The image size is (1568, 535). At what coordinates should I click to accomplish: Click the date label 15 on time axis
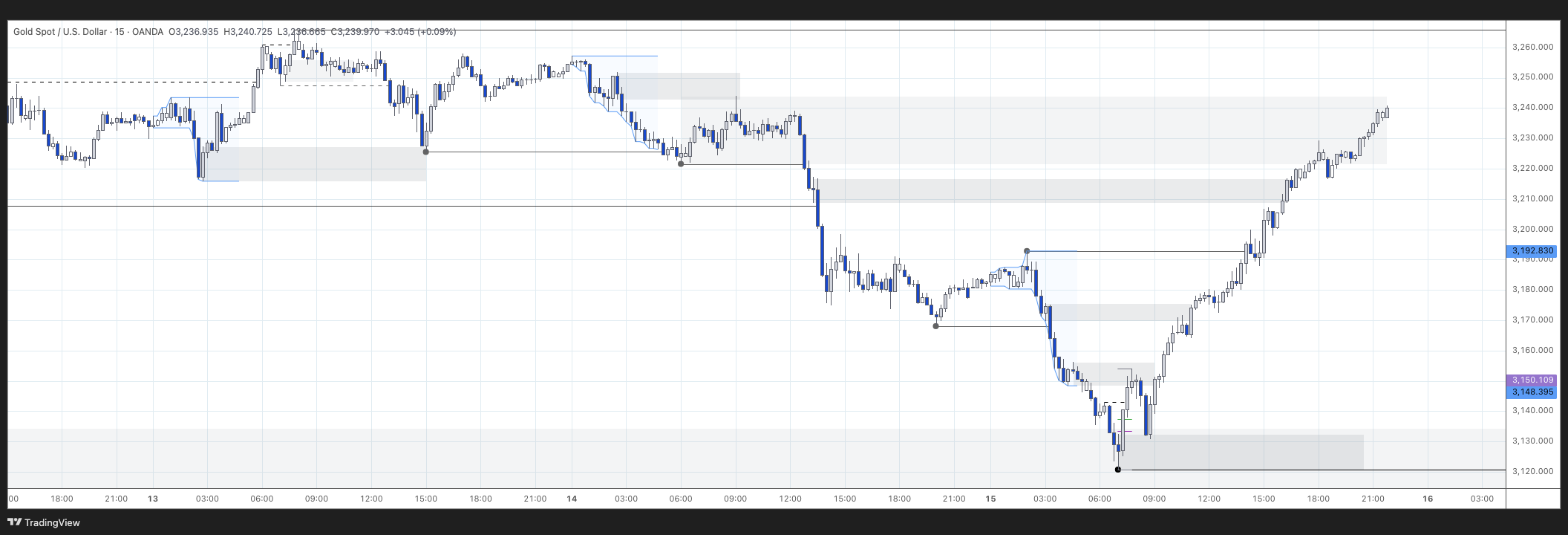[990, 499]
